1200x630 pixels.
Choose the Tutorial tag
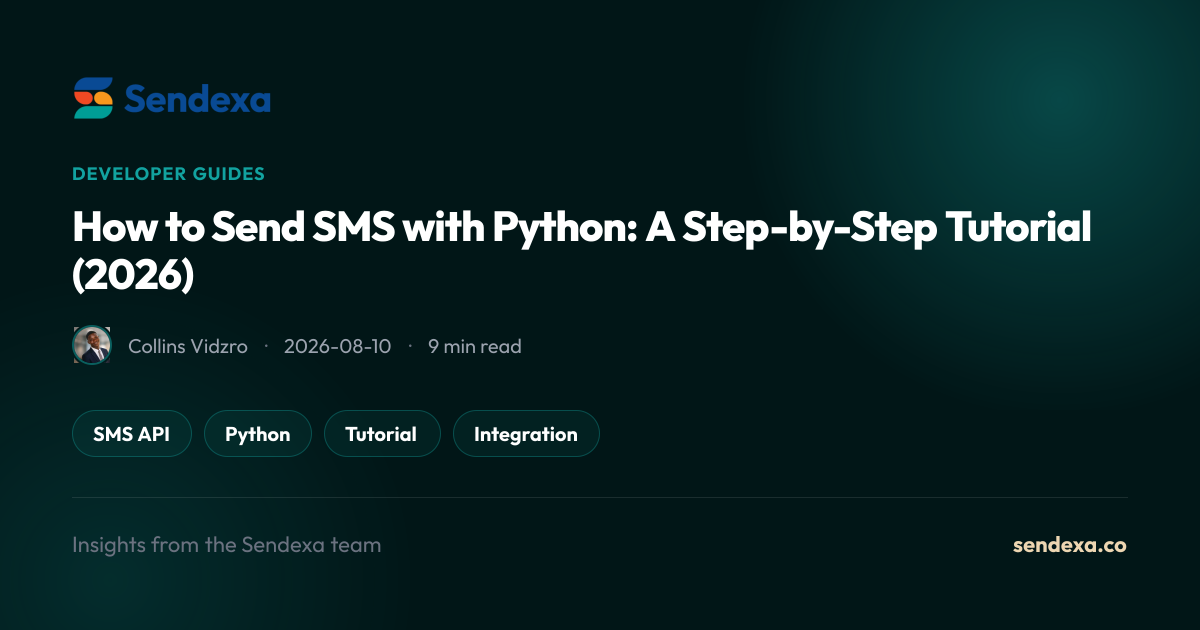tap(381, 434)
